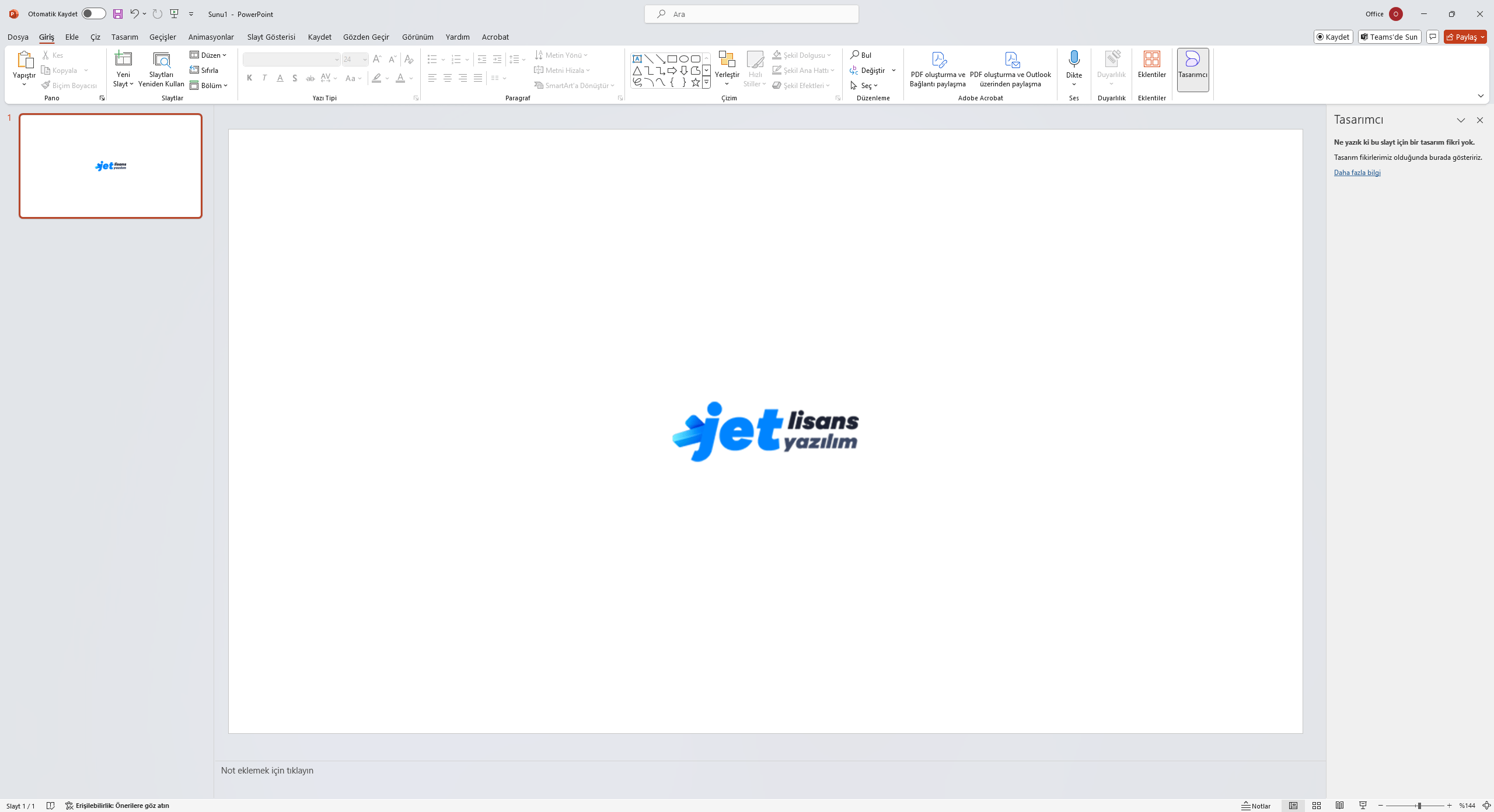Click the Bul find icon

click(x=855, y=55)
